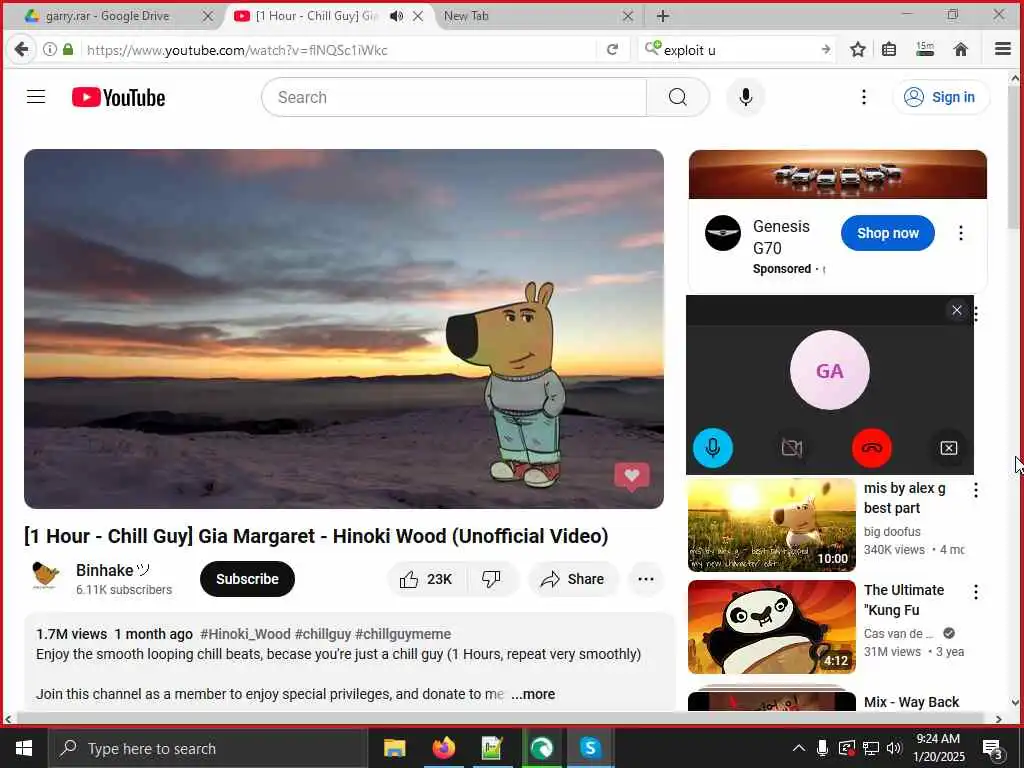Click the browser back arrow button
Image resolution: width=1024 pixels, height=768 pixels.
[x=21, y=50]
